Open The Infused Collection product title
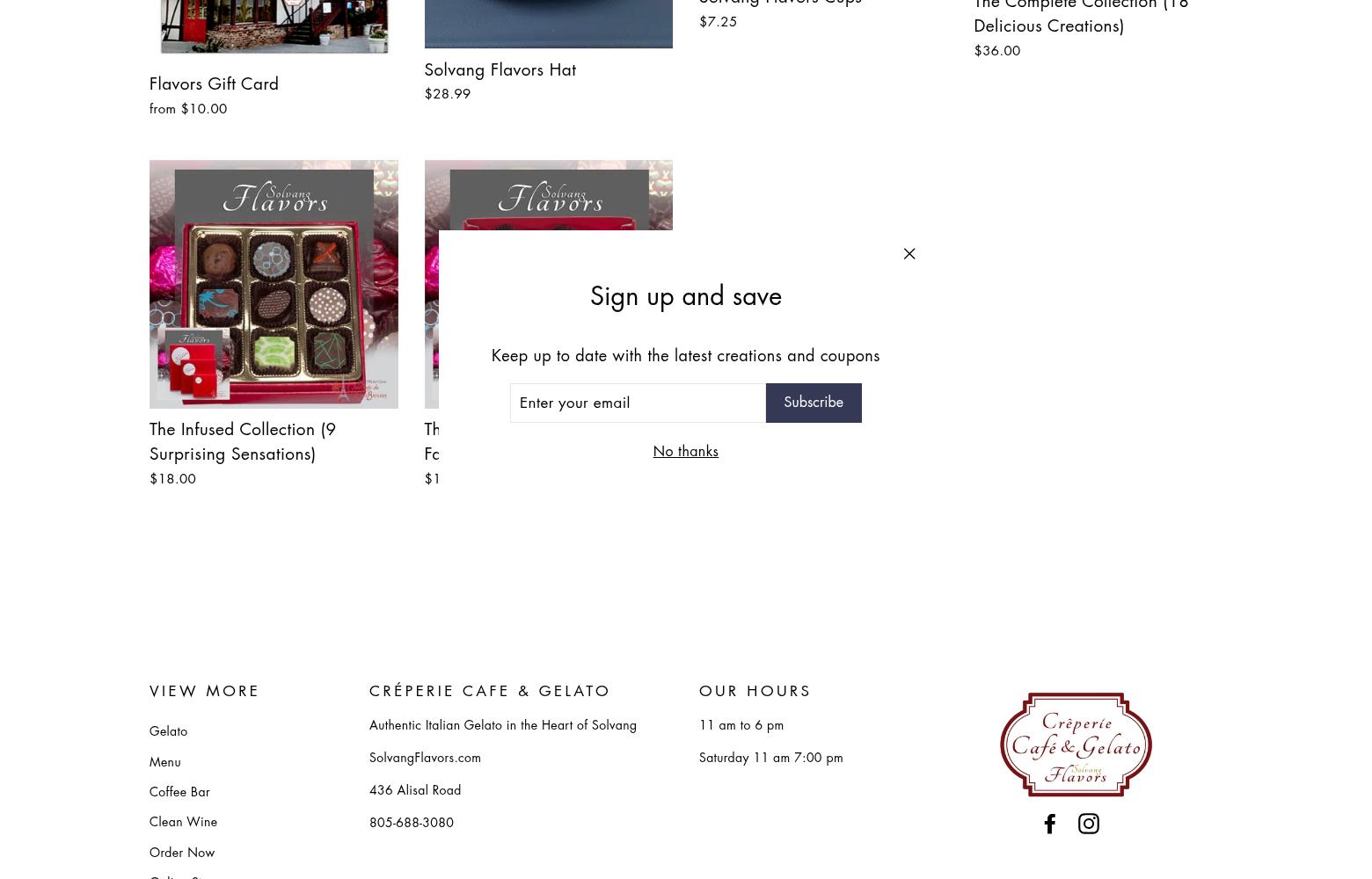Screen dimensions: 1372x879 243,441
